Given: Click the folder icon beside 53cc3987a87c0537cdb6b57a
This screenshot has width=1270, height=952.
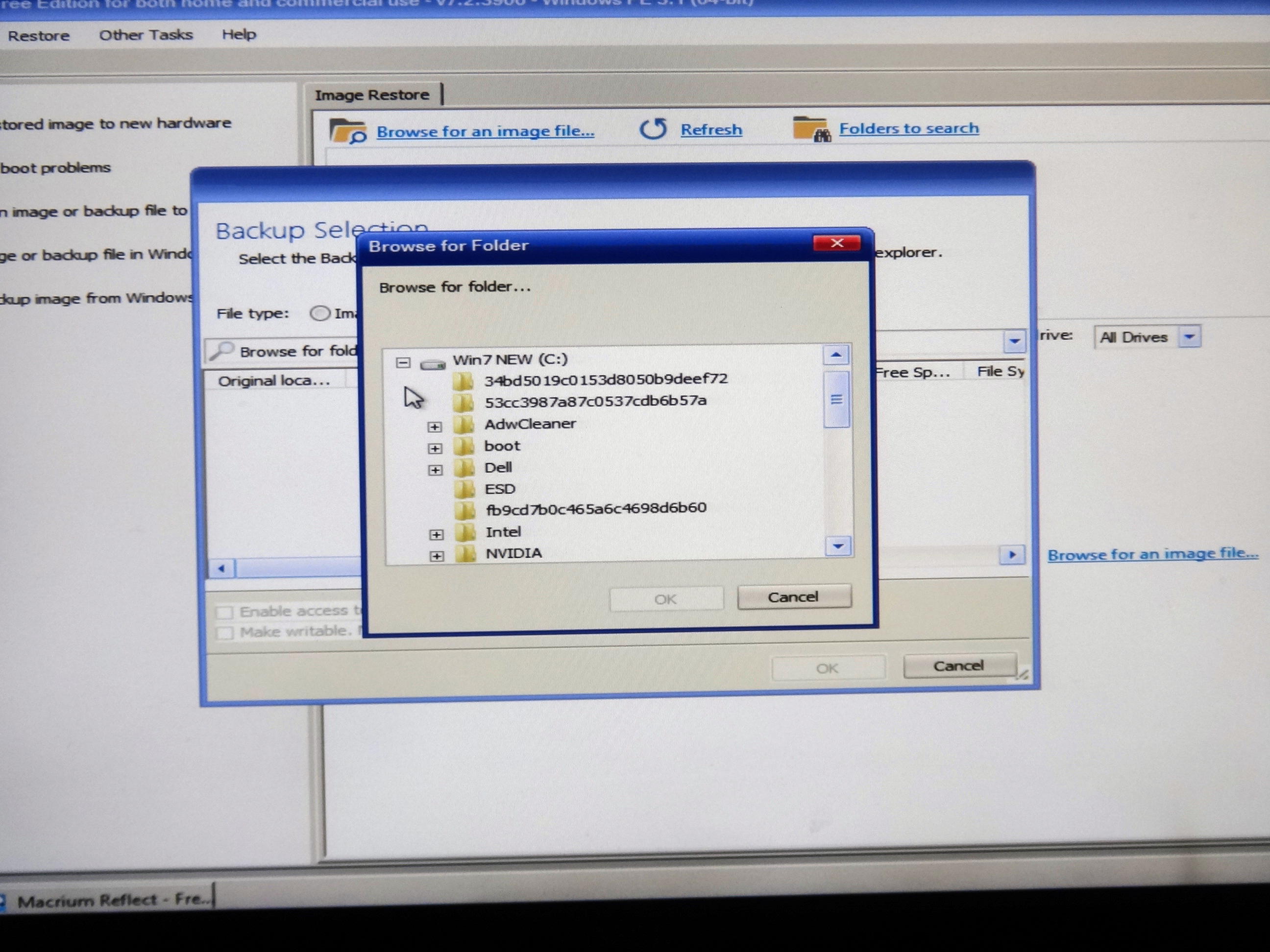Looking at the screenshot, I should tap(463, 402).
